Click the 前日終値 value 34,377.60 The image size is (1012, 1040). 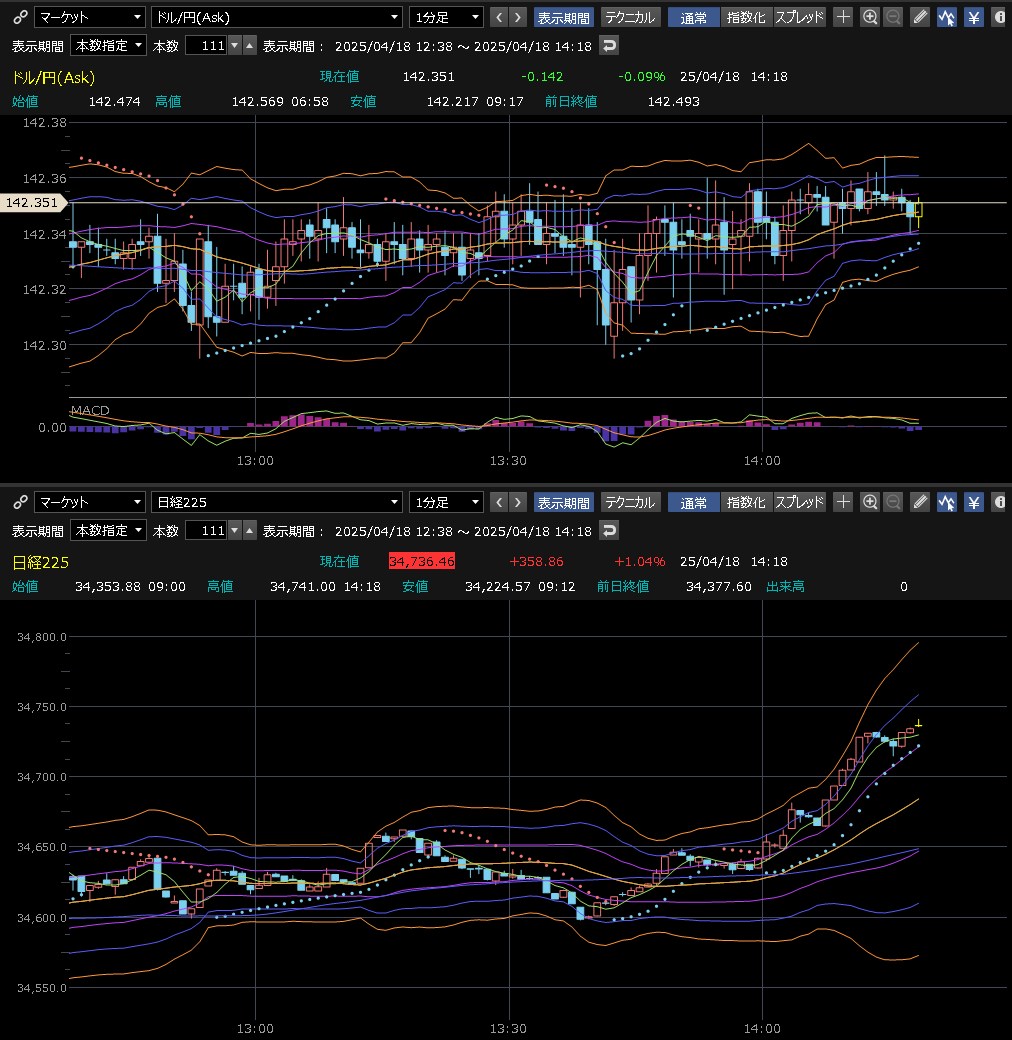click(x=719, y=586)
